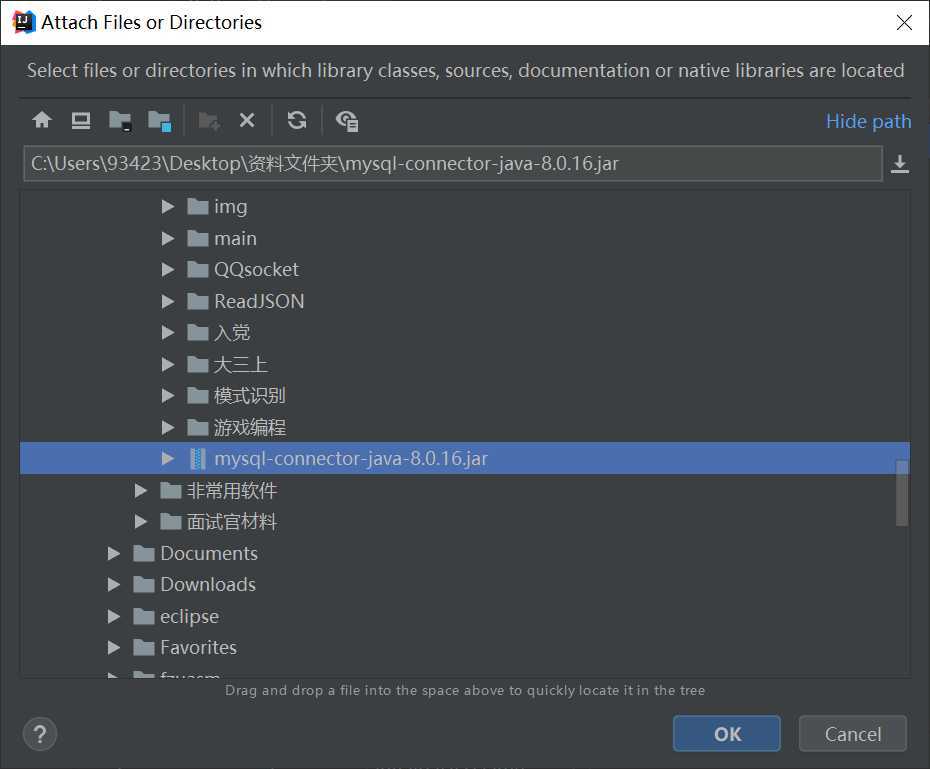Go to the Project directory icon
This screenshot has height=769, width=930.
point(120,121)
